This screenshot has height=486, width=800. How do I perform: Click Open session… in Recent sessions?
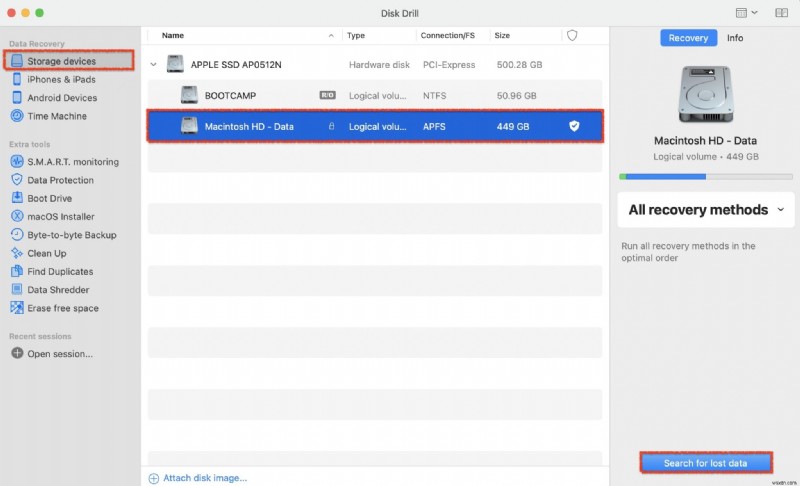coord(60,353)
